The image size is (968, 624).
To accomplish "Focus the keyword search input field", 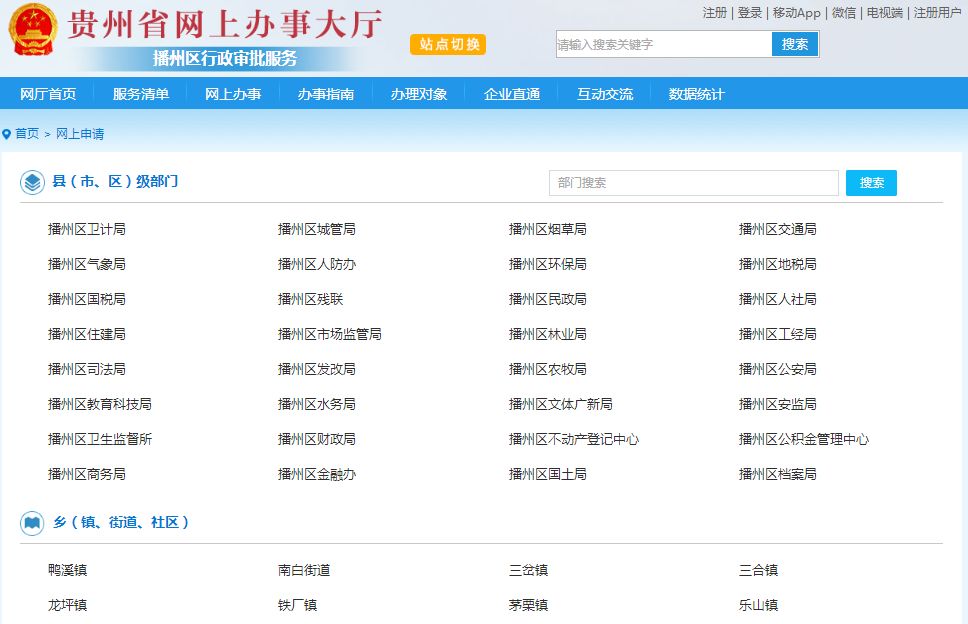I will pyautogui.click(x=664, y=44).
